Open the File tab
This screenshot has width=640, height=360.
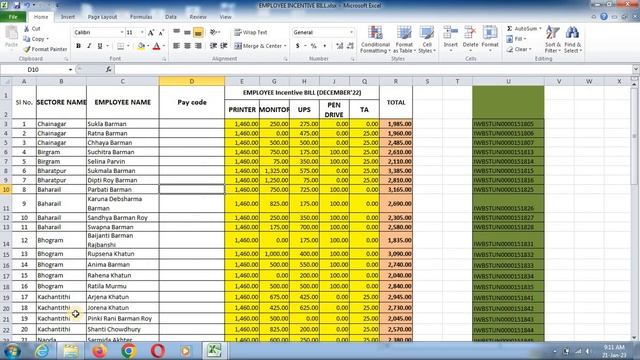pyautogui.click(x=13, y=17)
